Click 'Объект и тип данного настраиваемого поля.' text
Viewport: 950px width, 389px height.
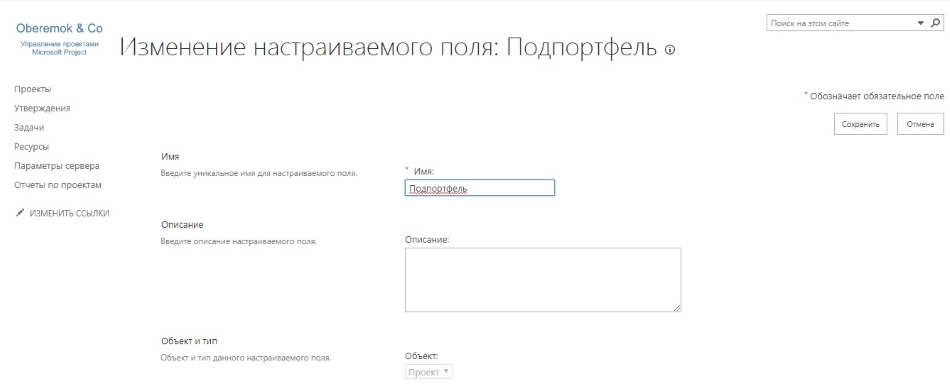tap(245, 358)
